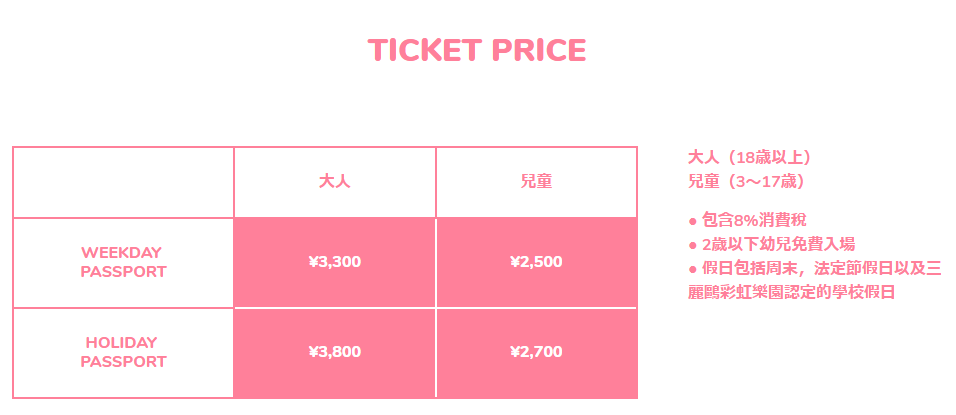This screenshot has height=415, width=956.
Task: Click the 2歲以下幼兒免費入場 bullet note
Action: 771,244
